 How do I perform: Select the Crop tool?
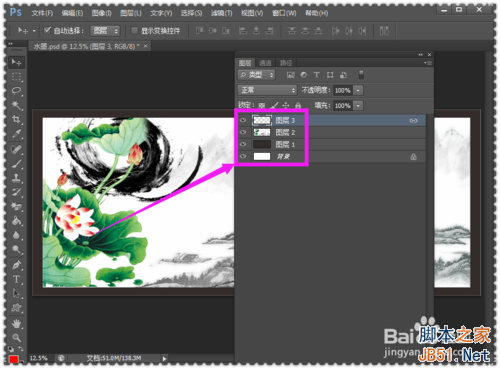click(x=16, y=119)
